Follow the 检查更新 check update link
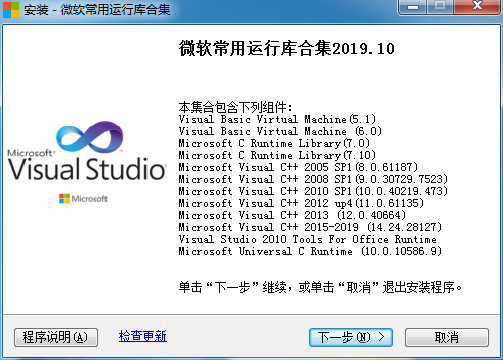The width and height of the screenshot is (503, 360). tap(143, 336)
